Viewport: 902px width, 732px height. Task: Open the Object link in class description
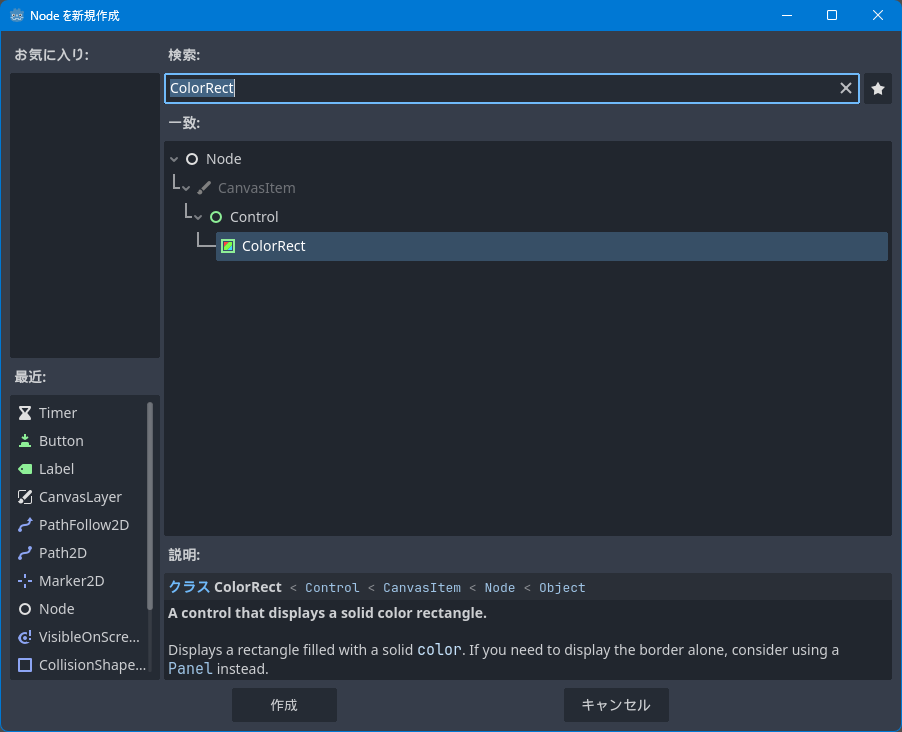coord(562,588)
